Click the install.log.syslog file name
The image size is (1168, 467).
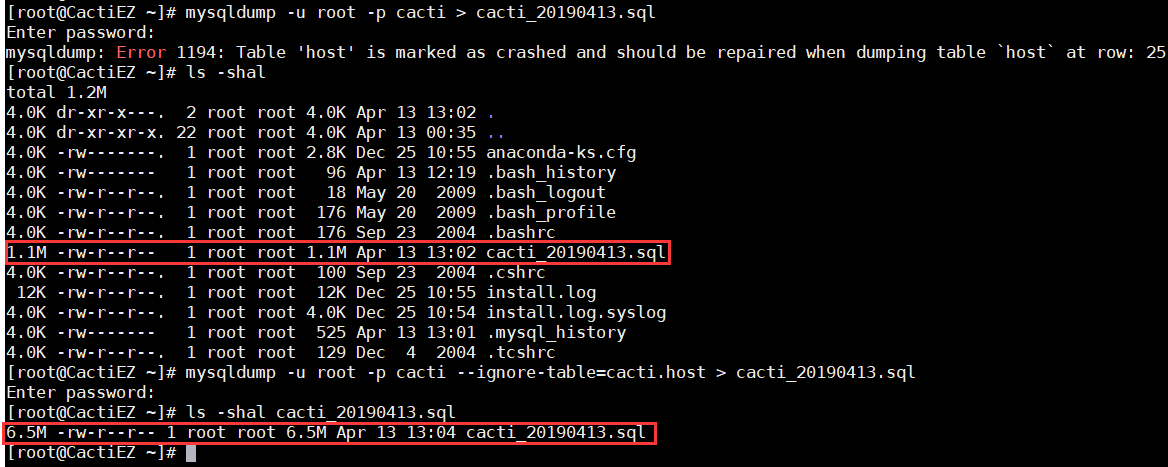[x=576, y=313]
